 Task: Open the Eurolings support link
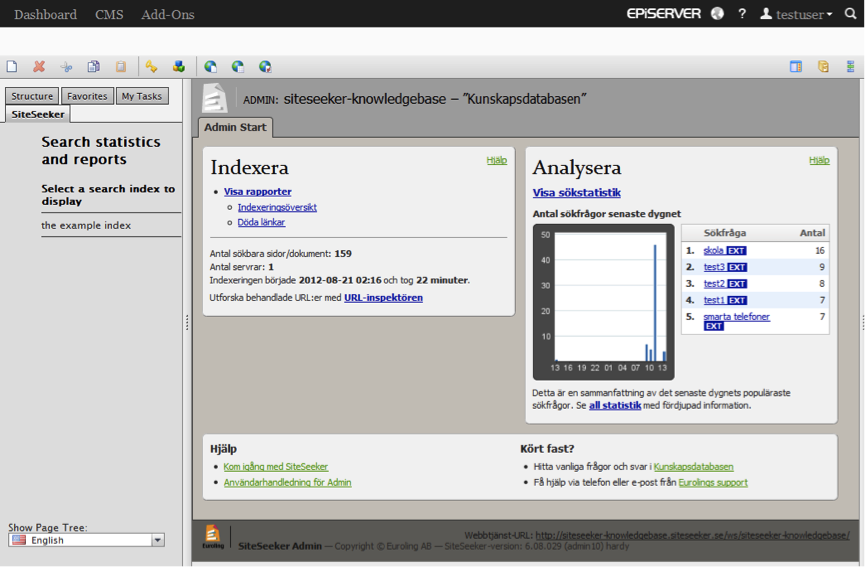click(x=713, y=483)
